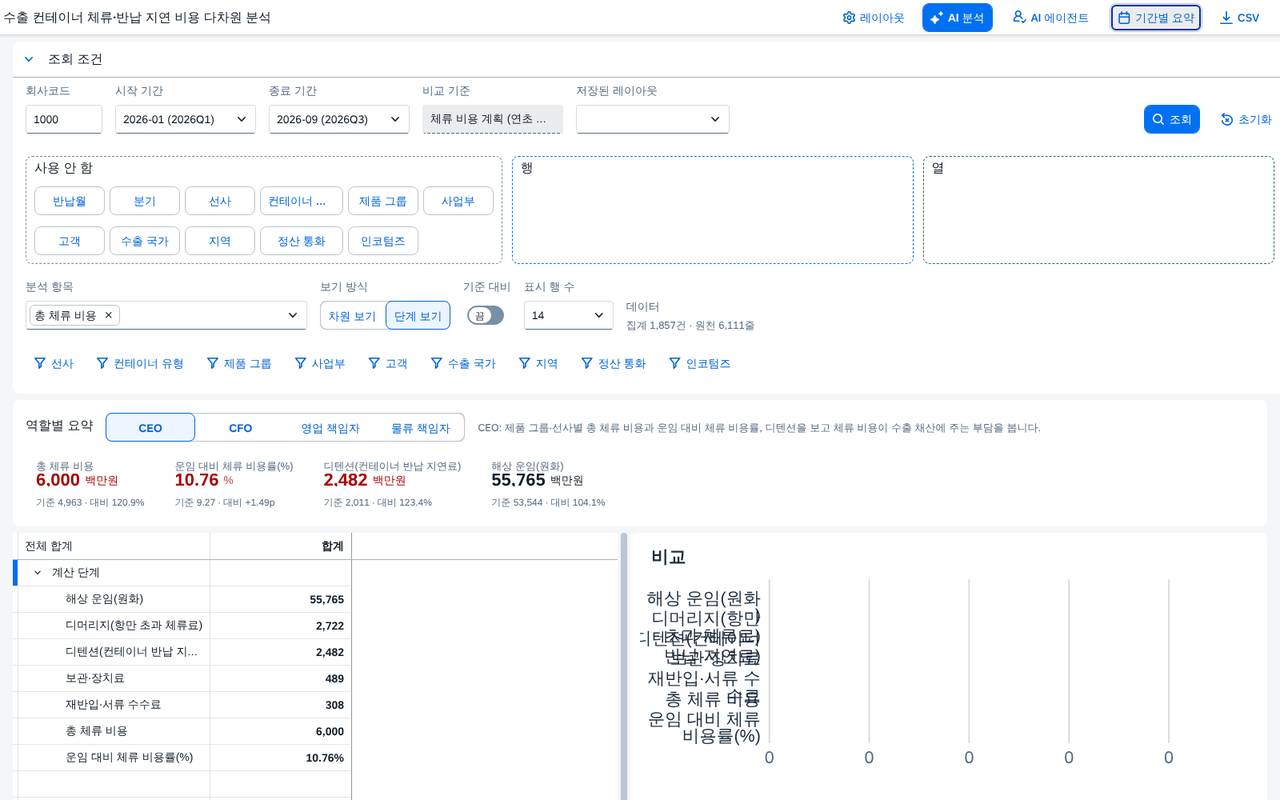Click the 회사코드 input field

coord(64,119)
